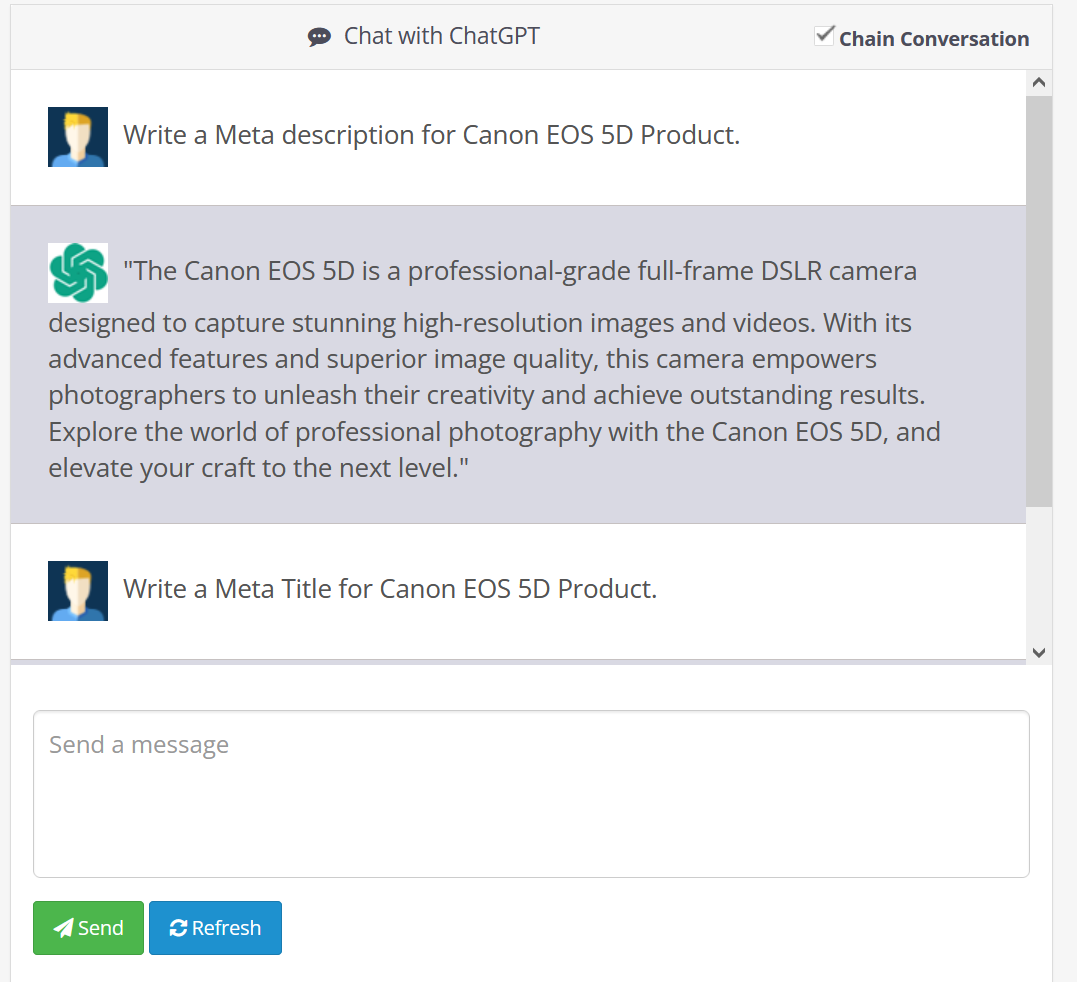1077x982 pixels.
Task: Click the Chat with ChatGPT heading
Action: point(442,36)
